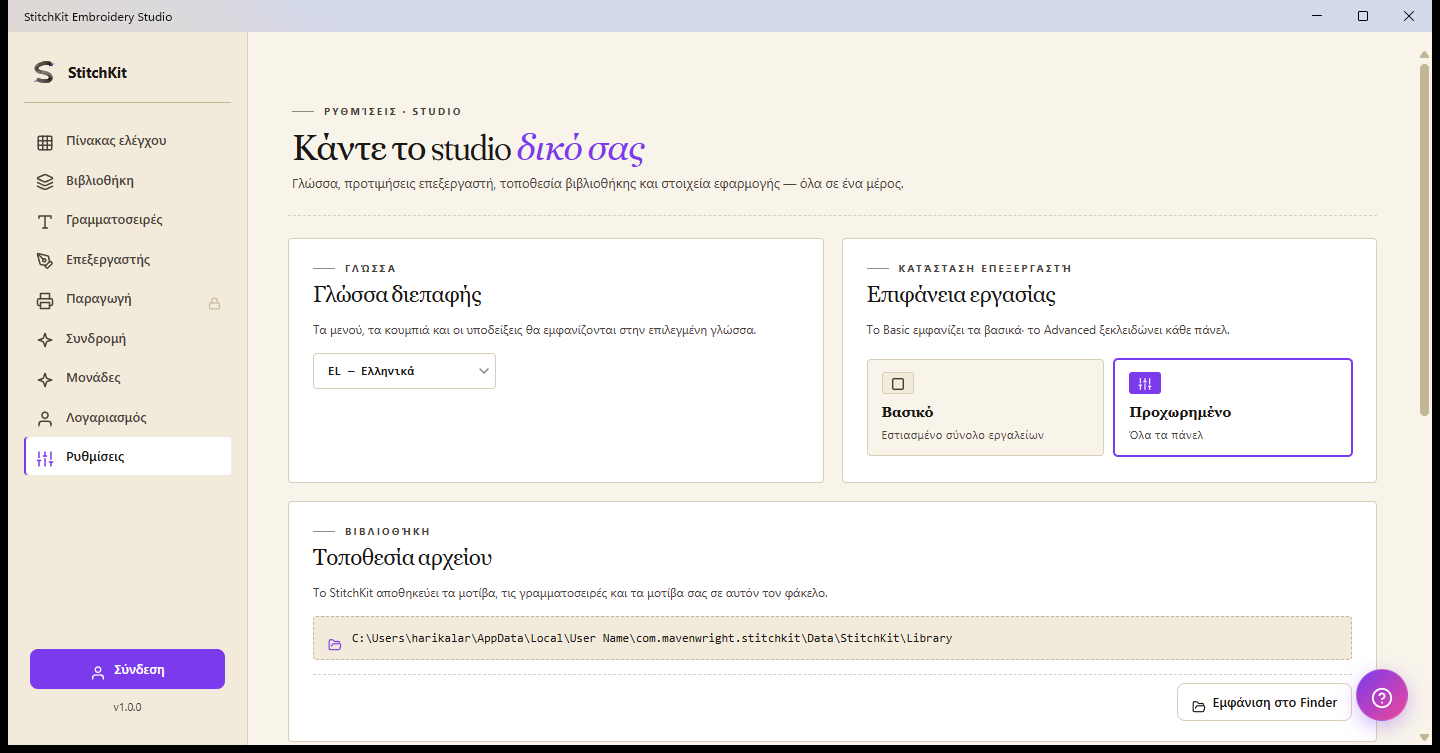Expand language list via chevron arrow
The width and height of the screenshot is (1440, 753).
pyautogui.click(x=484, y=371)
